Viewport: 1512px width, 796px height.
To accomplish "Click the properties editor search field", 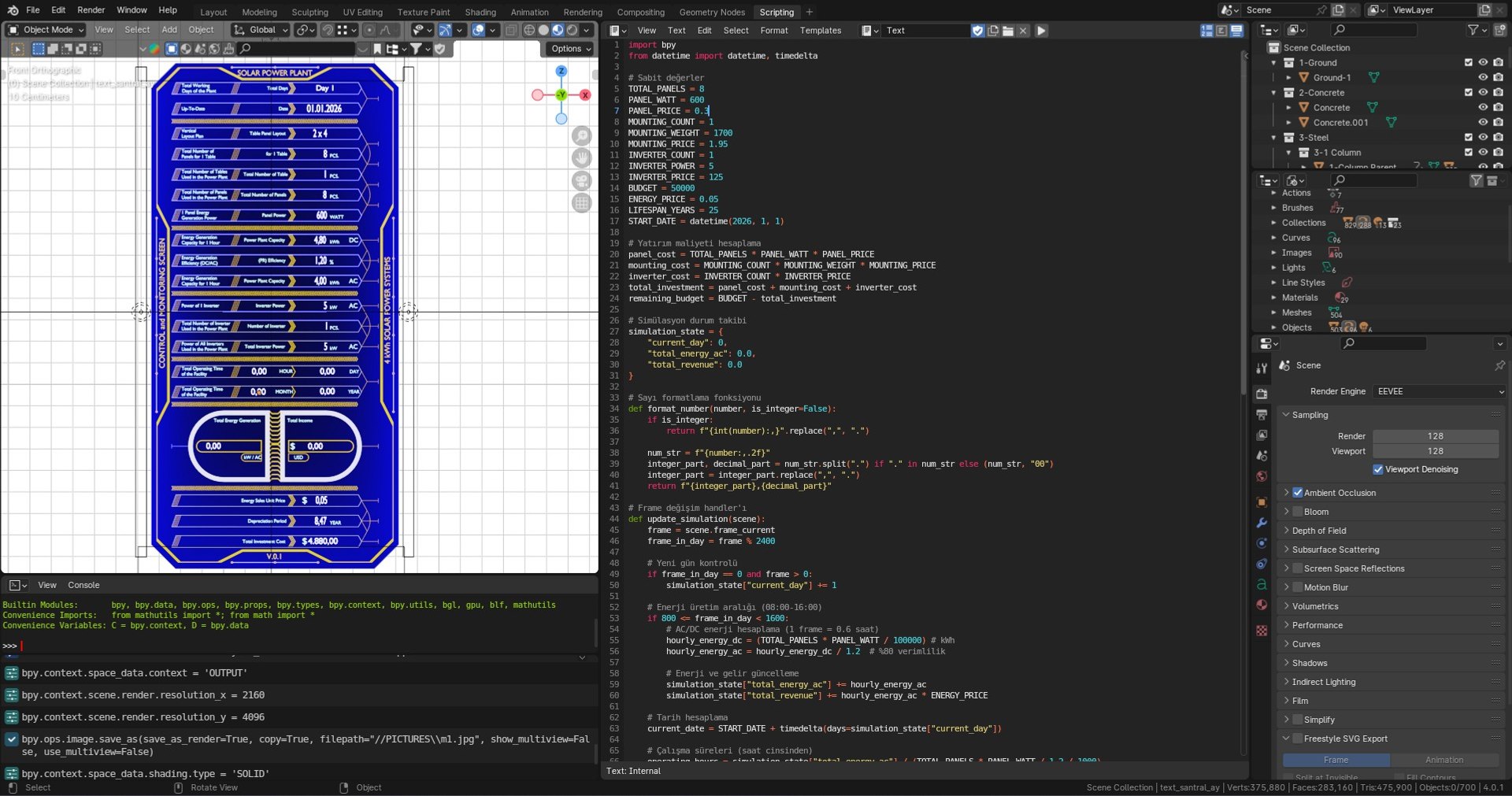I will click(1384, 343).
